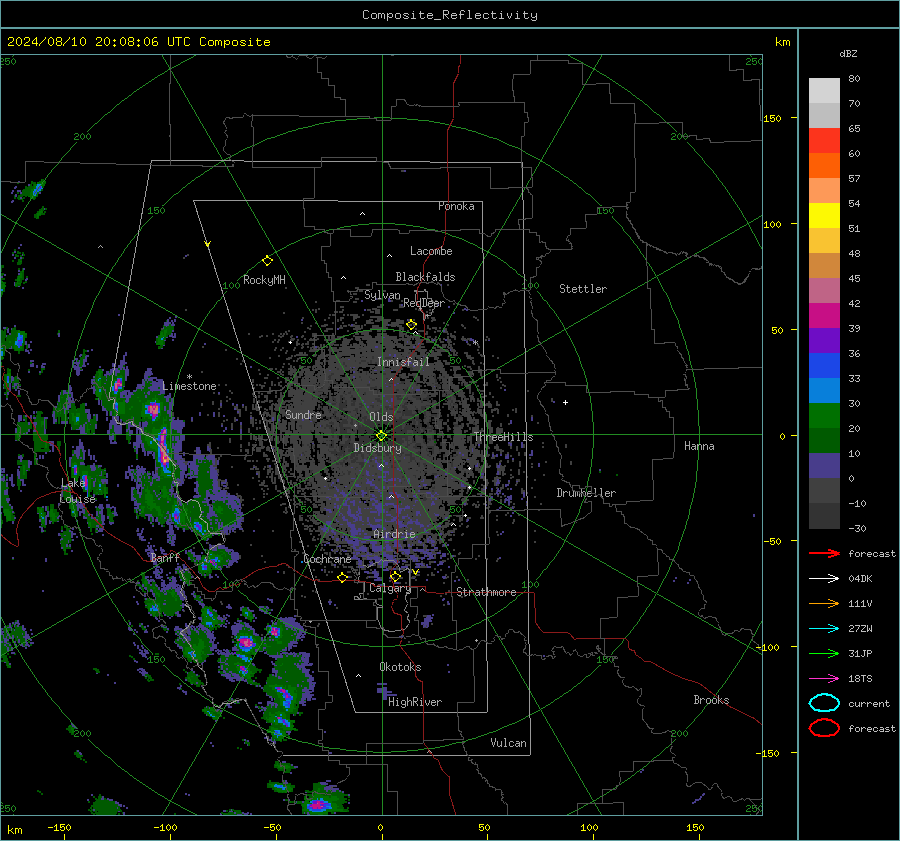This screenshot has height=841, width=900.
Task: Select the 42 dBZ magenta color swatch
Action: 824,315
